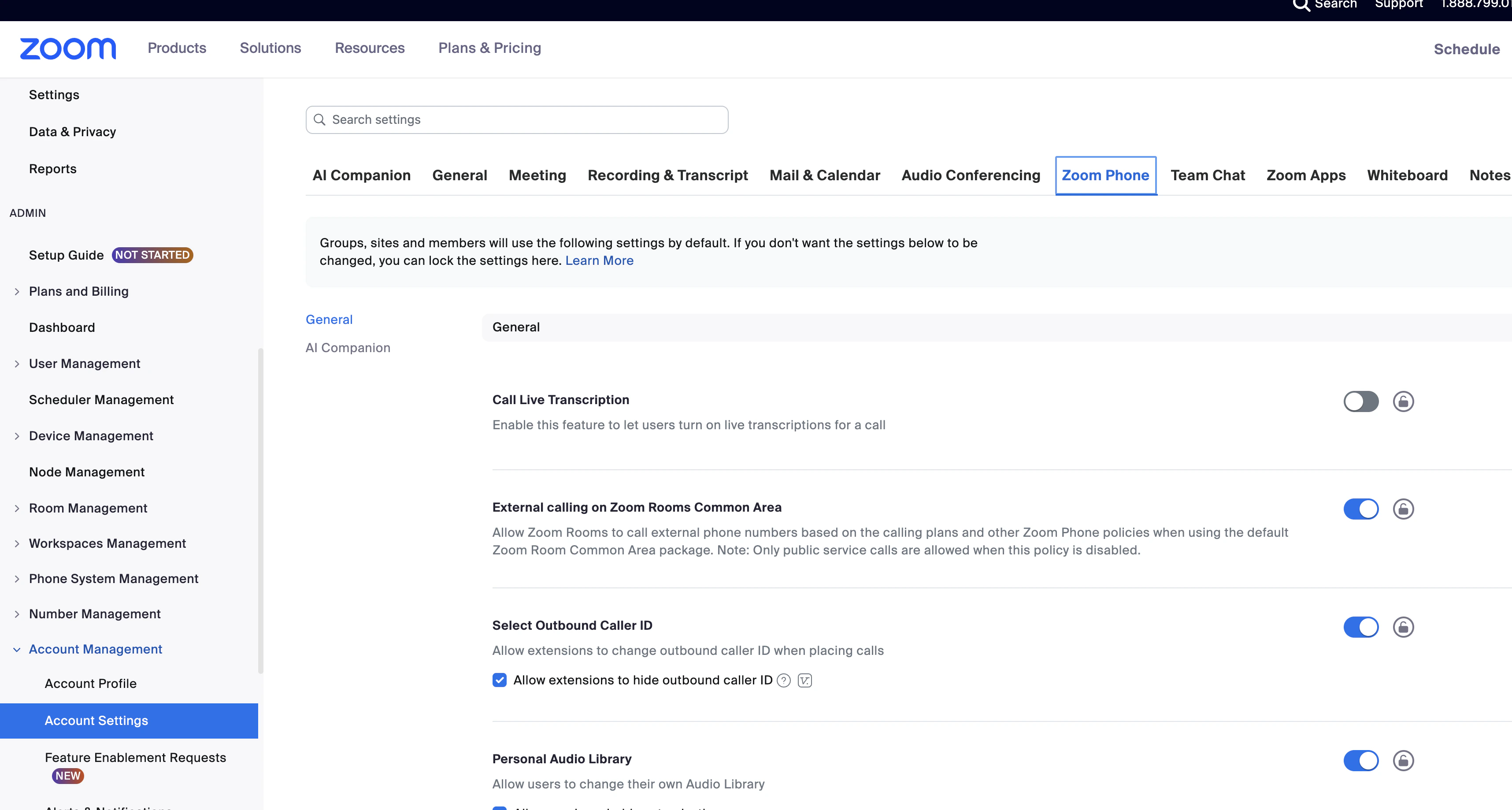Open the Products menu
The height and width of the screenshot is (810, 1512).
pos(176,48)
